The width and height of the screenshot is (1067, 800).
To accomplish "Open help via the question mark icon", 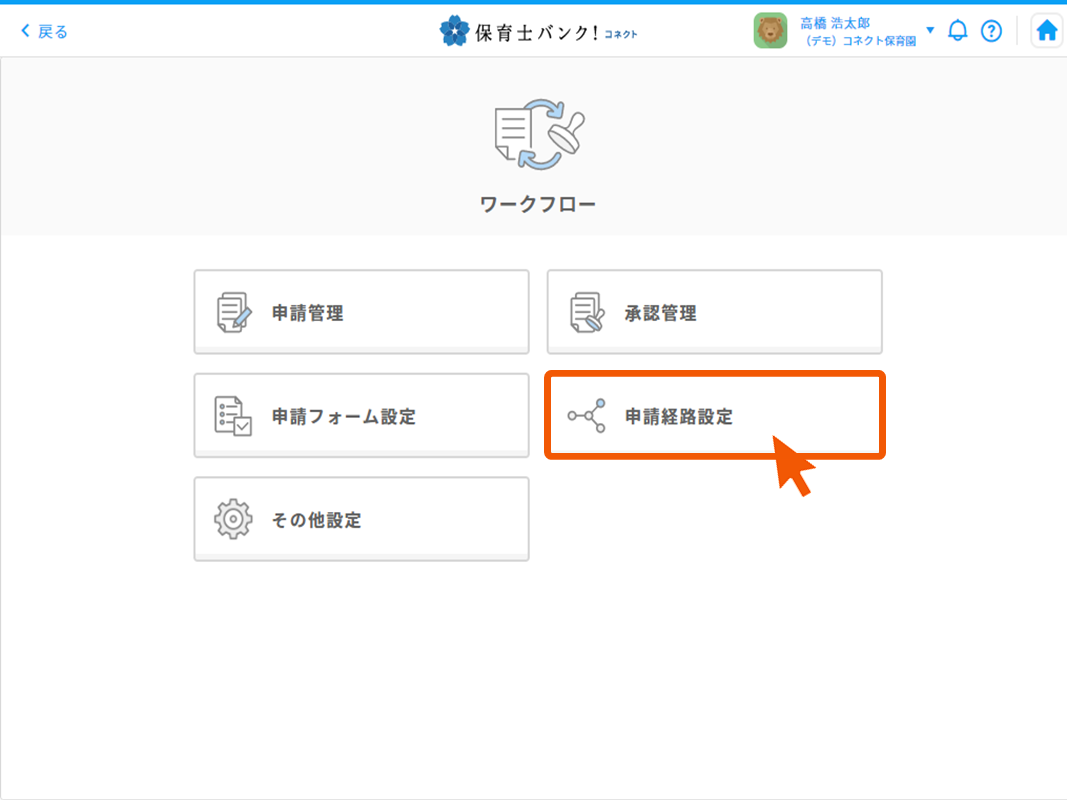I will point(991,31).
